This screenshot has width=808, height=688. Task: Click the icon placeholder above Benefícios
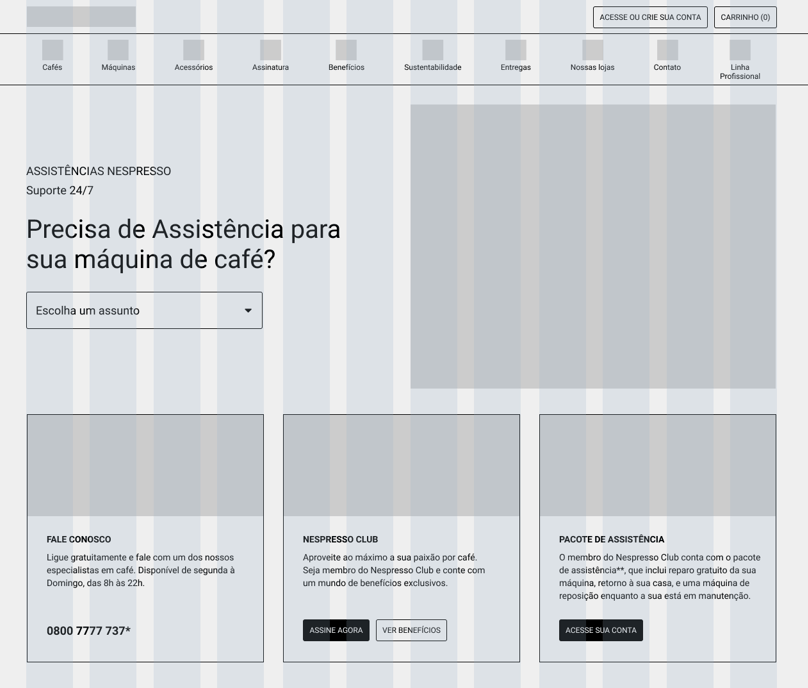point(346,50)
